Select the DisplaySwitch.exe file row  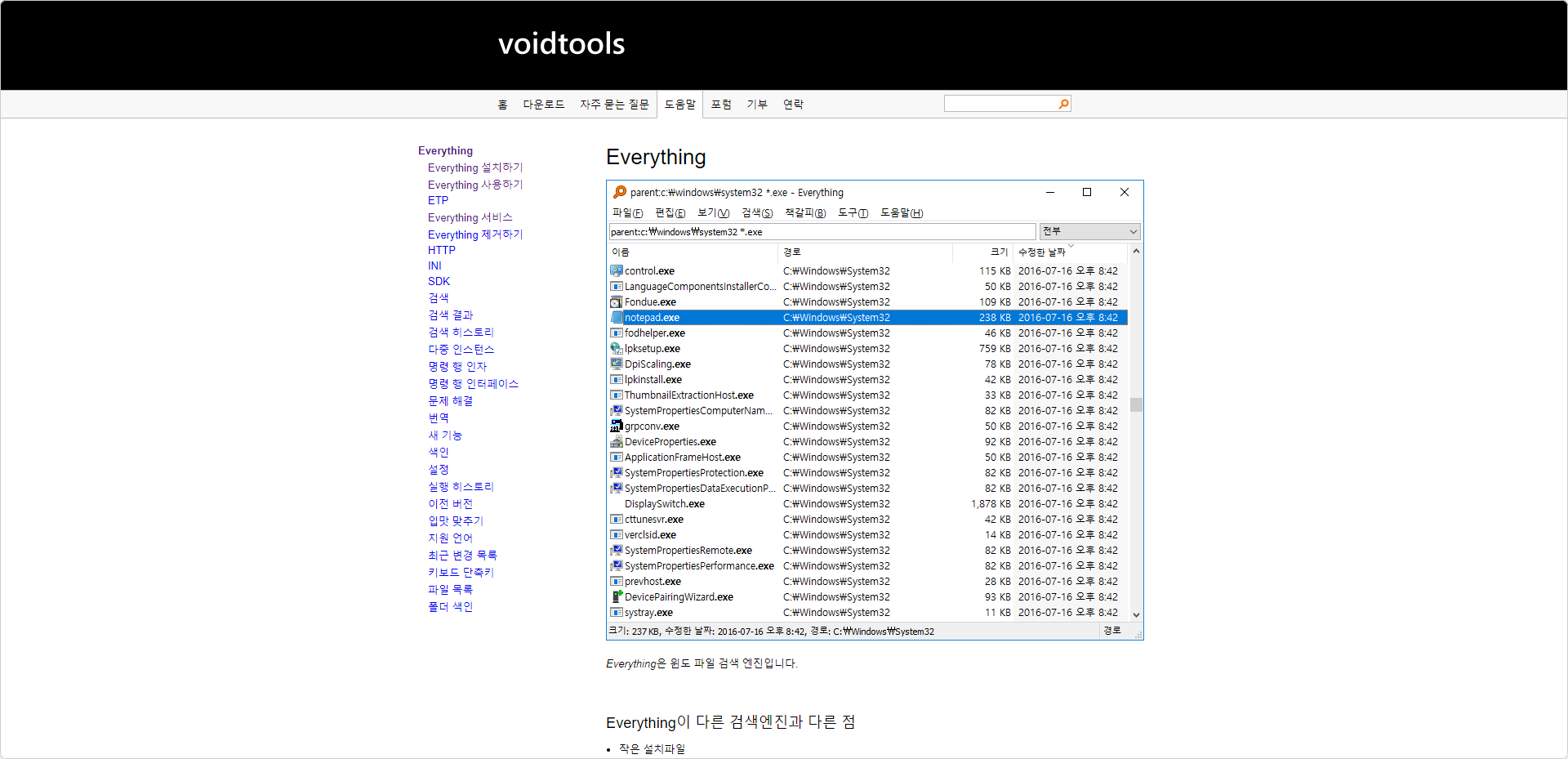[868, 503]
